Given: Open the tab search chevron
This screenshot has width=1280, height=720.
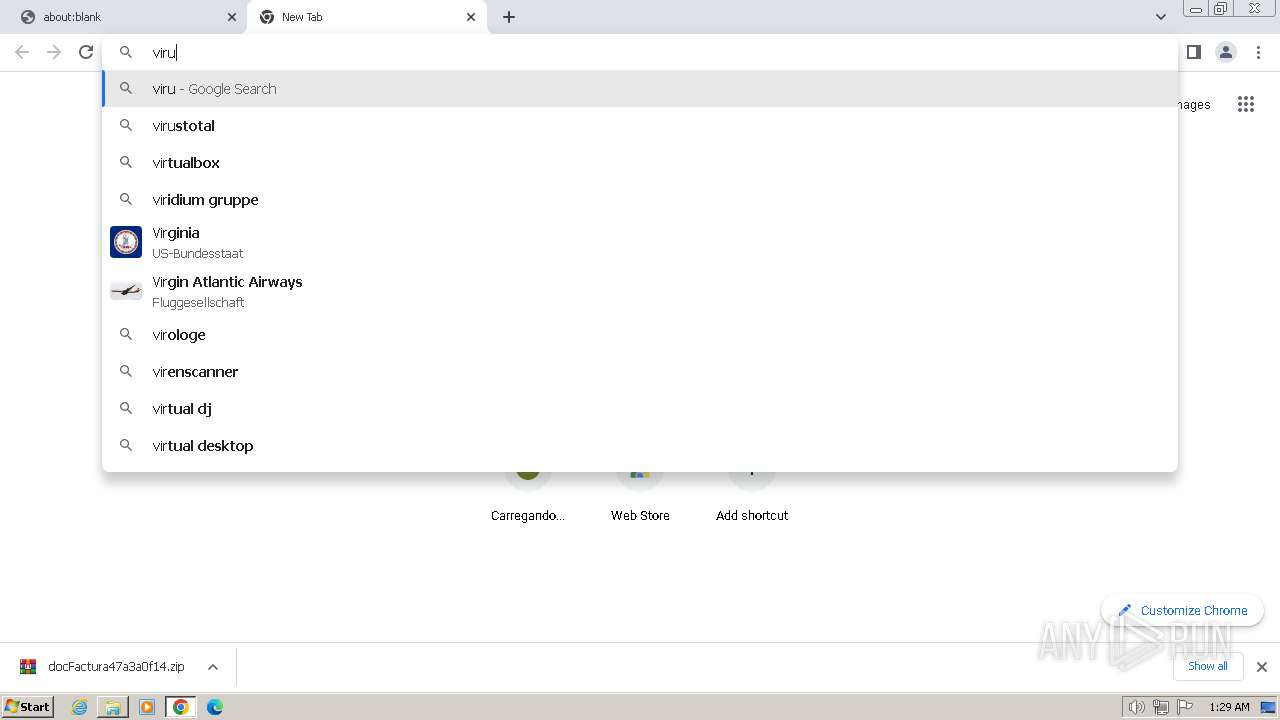Looking at the screenshot, I should pos(1160,17).
